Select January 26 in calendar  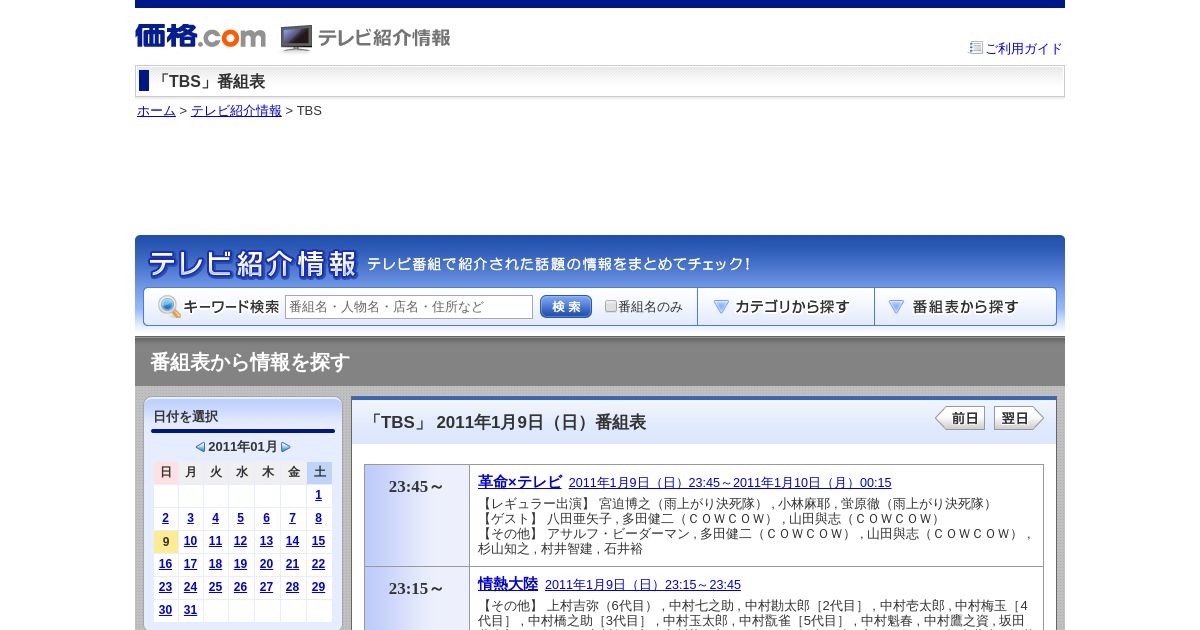(241, 587)
